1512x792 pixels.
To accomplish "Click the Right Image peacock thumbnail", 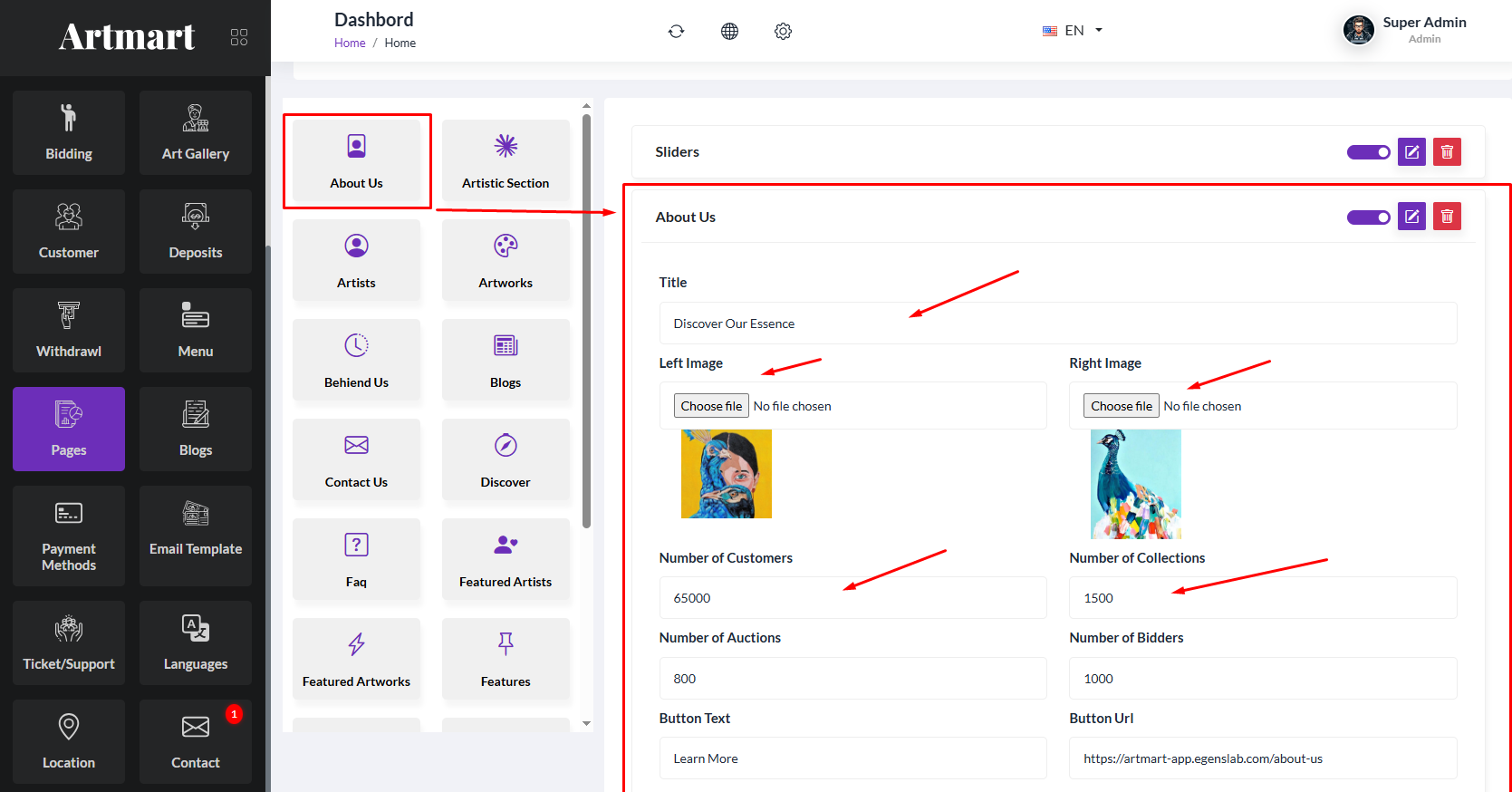I will click(x=1135, y=484).
